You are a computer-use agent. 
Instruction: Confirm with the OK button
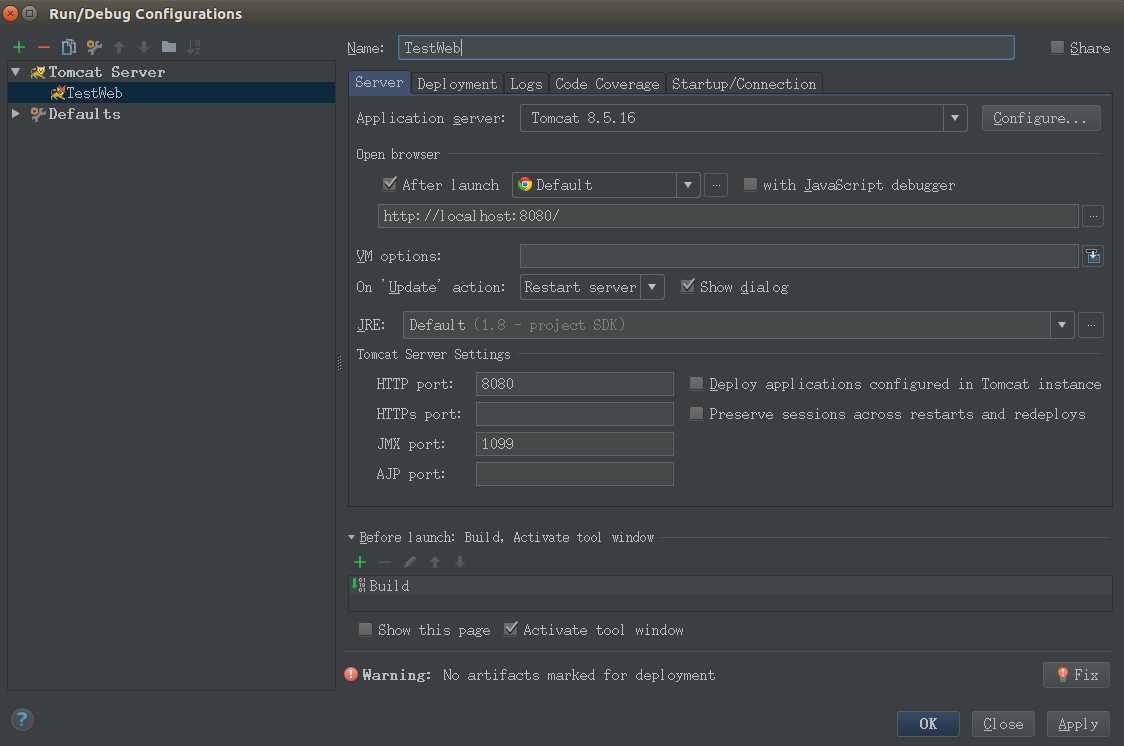coord(928,724)
